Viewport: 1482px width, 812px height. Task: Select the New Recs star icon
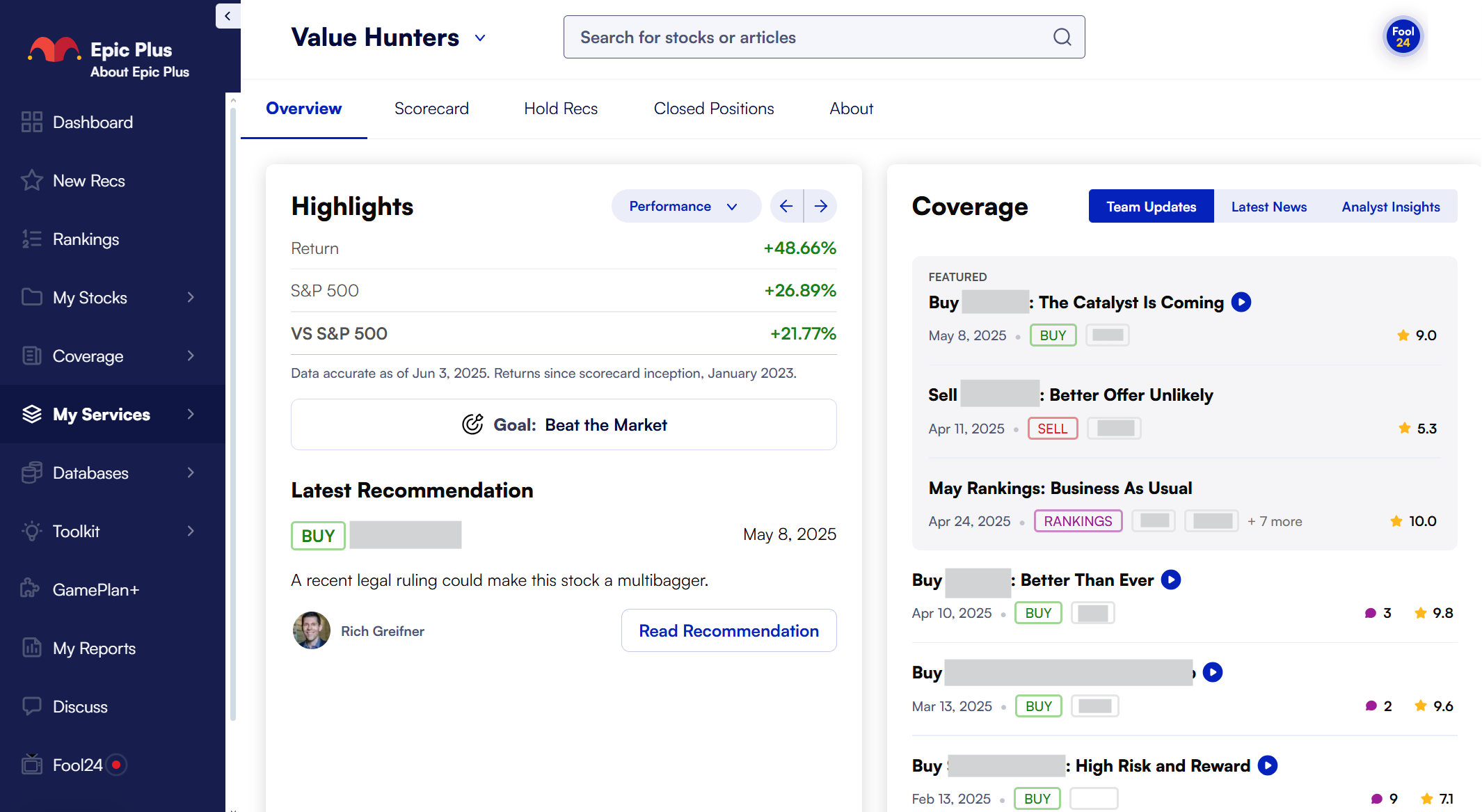pos(32,180)
